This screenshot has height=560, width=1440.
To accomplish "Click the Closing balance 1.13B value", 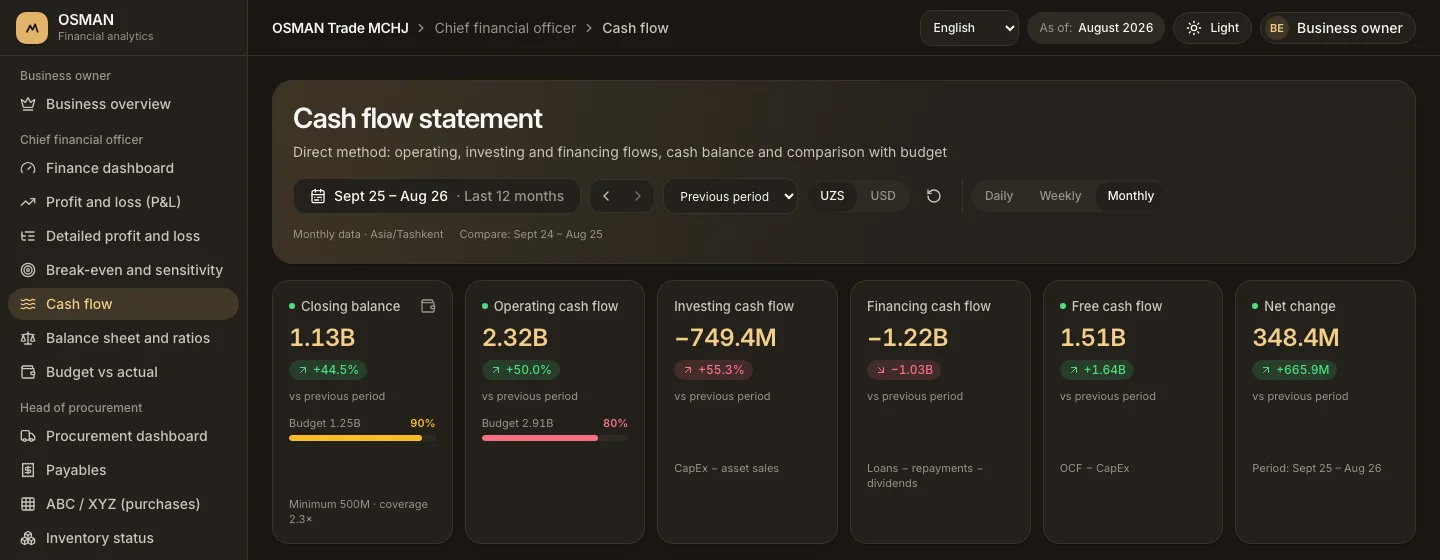I will tap(322, 338).
